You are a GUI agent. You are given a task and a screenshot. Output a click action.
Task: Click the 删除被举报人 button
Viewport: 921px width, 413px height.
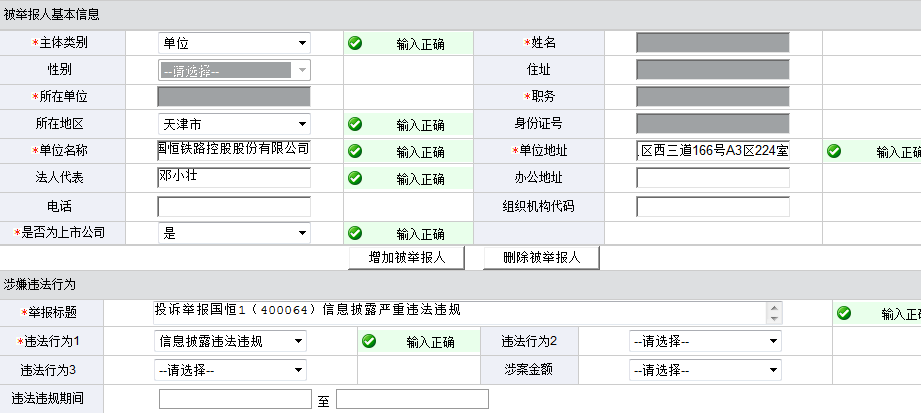coord(541,258)
